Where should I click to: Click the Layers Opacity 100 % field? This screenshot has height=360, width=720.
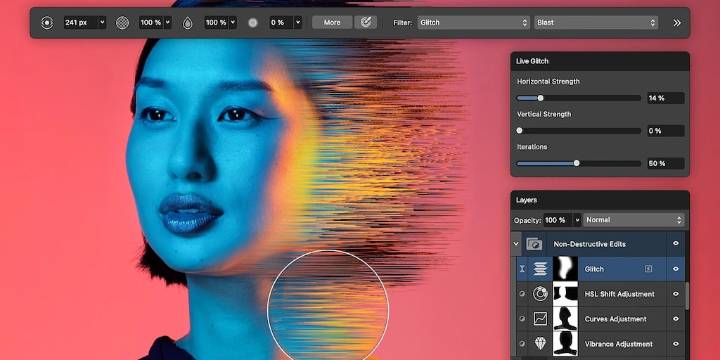[x=558, y=220]
